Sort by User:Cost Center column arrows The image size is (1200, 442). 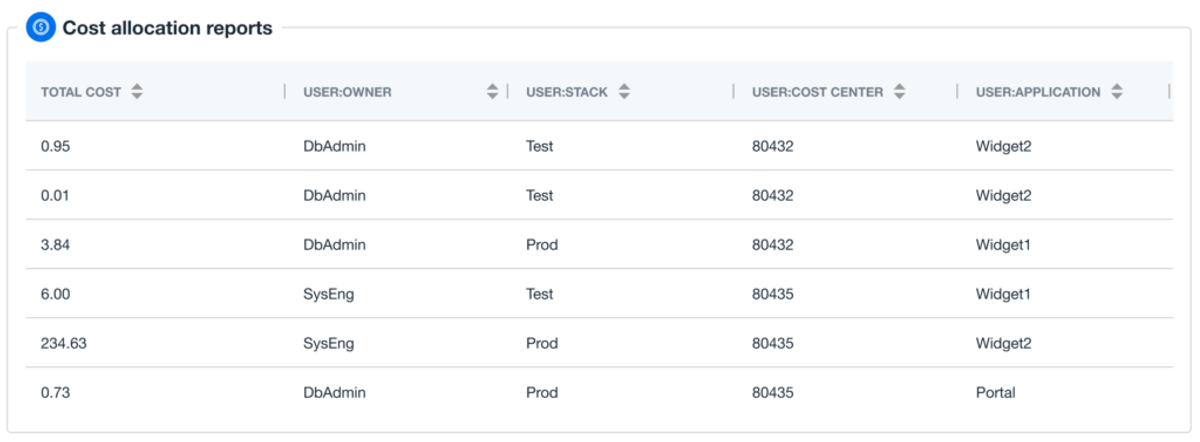900,92
